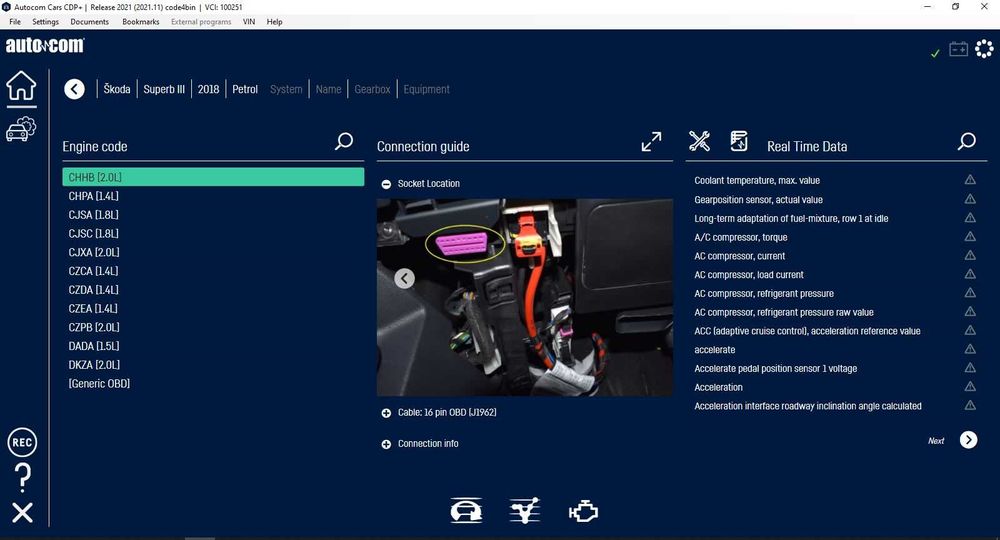The image size is (1000, 540).
Task: Open help question mark icon
Action: click(x=22, y=478)
